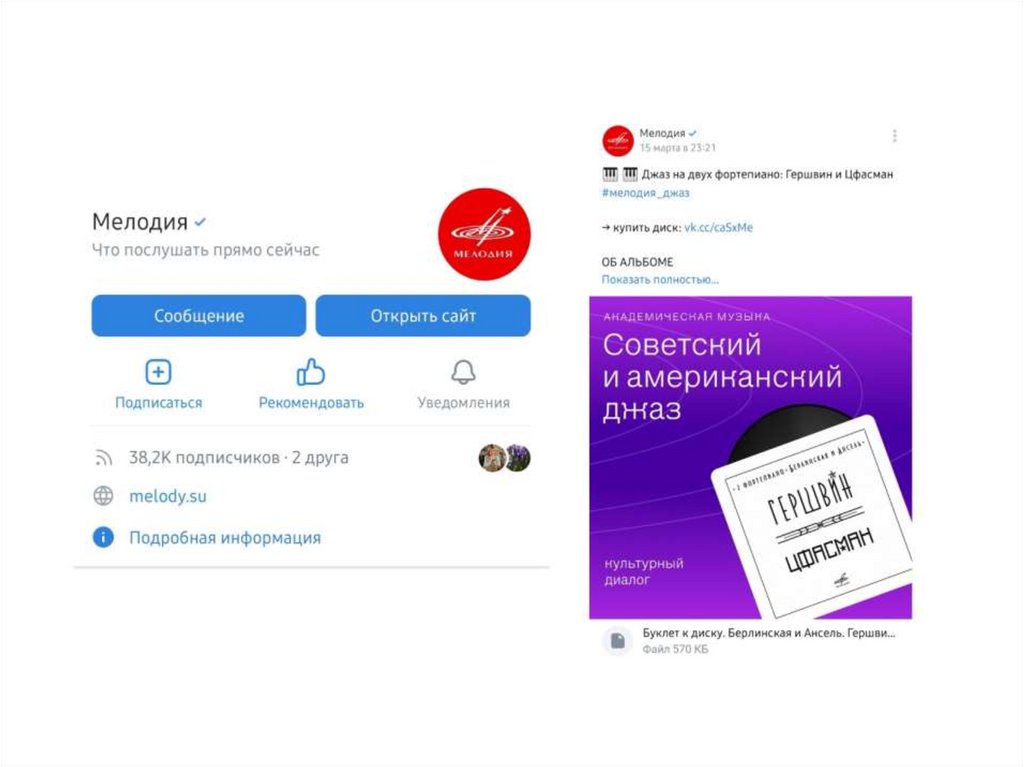Click the subscribers feed icon
This screenshot has height=767, width=1024.
103,457
